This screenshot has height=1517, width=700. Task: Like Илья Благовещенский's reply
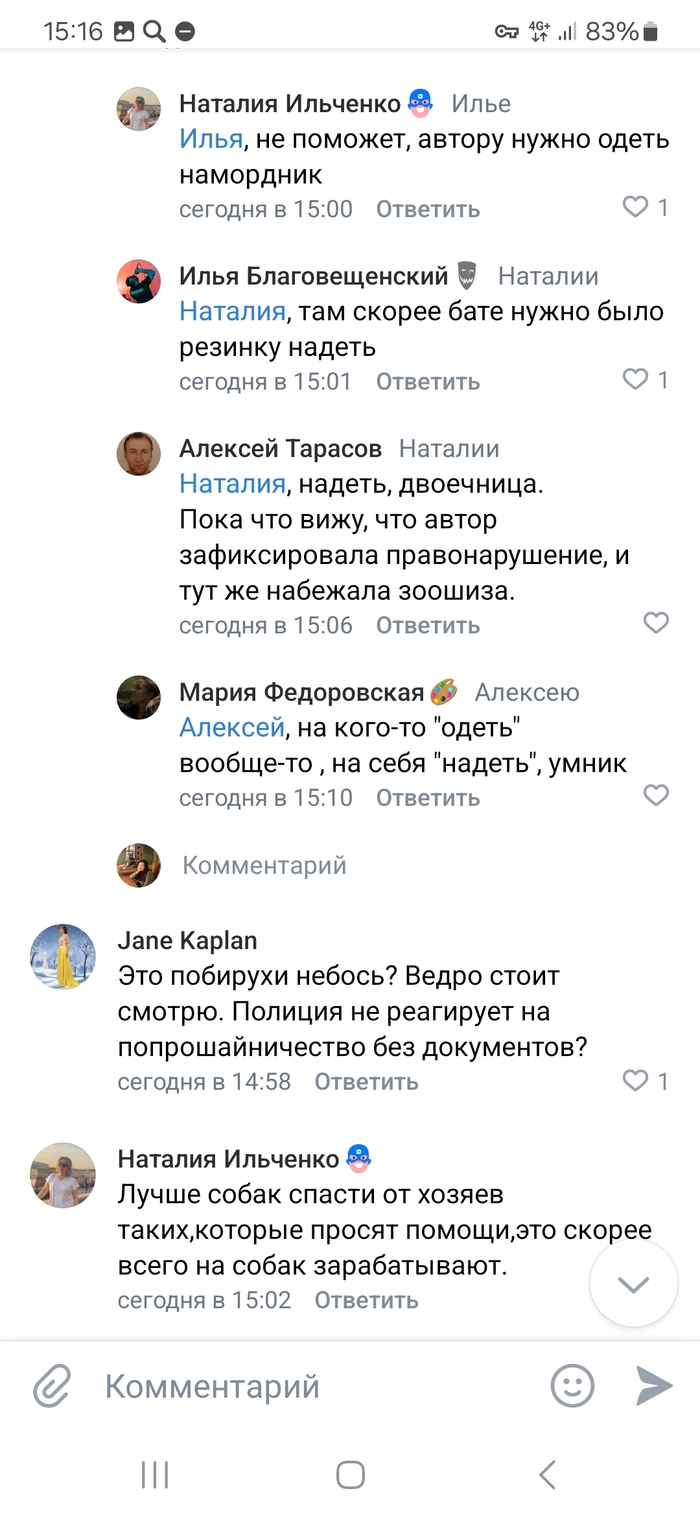[636, 379]
